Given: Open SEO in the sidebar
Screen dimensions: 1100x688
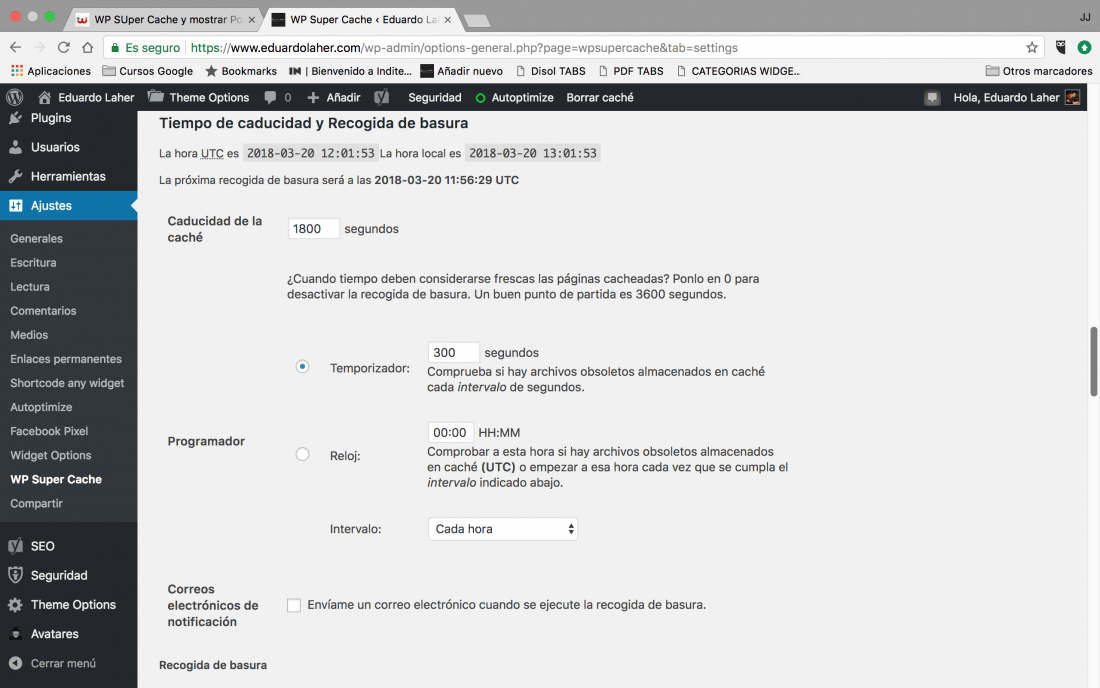Looking at the screenshot, I should tap(69, 546).
